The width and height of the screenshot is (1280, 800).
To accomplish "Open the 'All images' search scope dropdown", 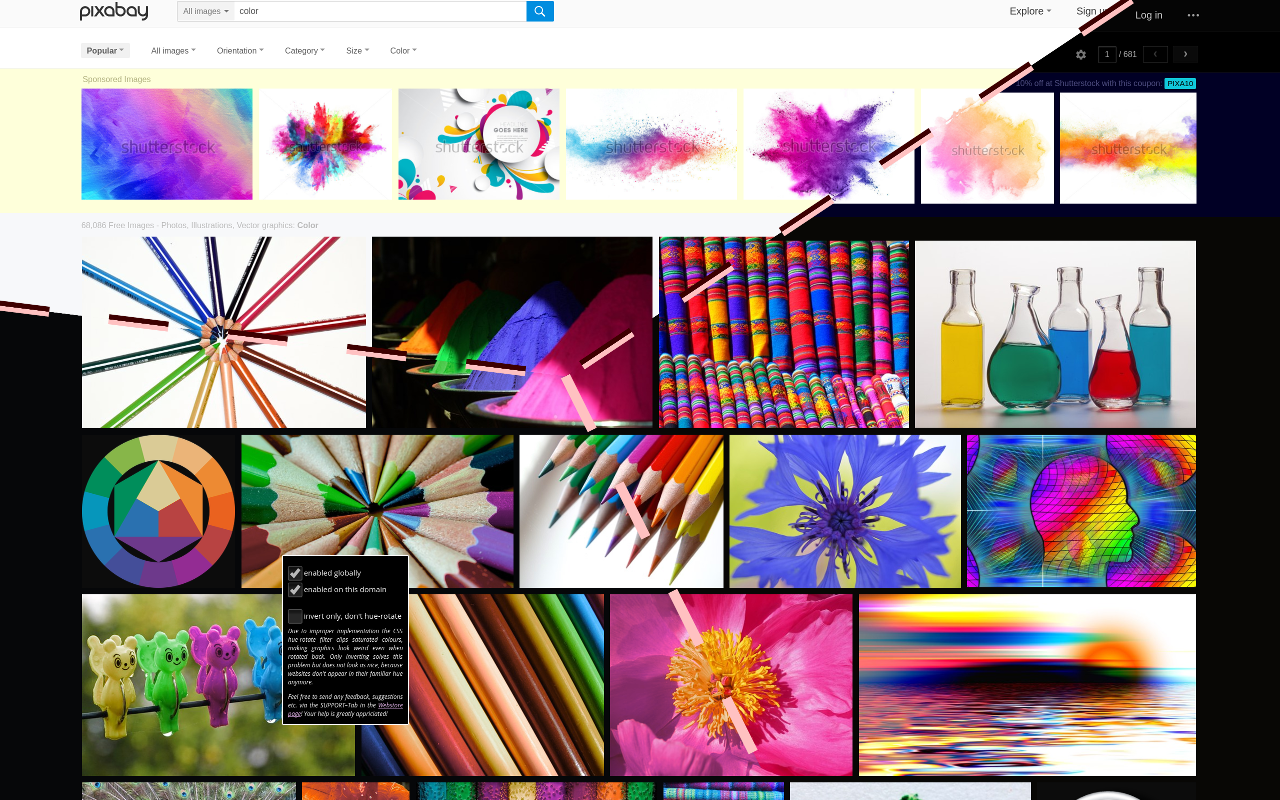I will coord(206,11).
